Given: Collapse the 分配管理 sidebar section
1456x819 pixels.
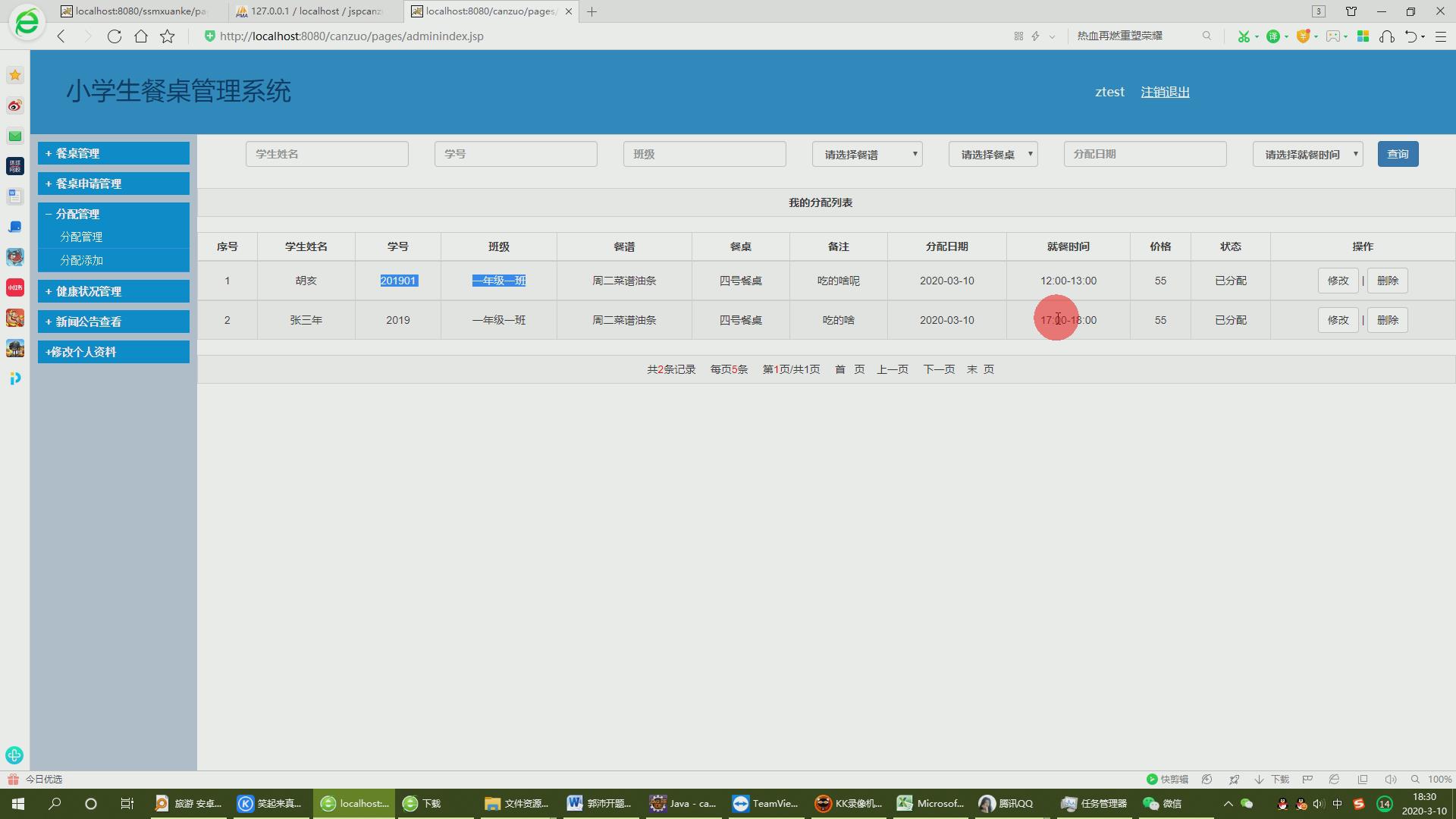Looking at the screenshot, I should (x=114, y=214).
